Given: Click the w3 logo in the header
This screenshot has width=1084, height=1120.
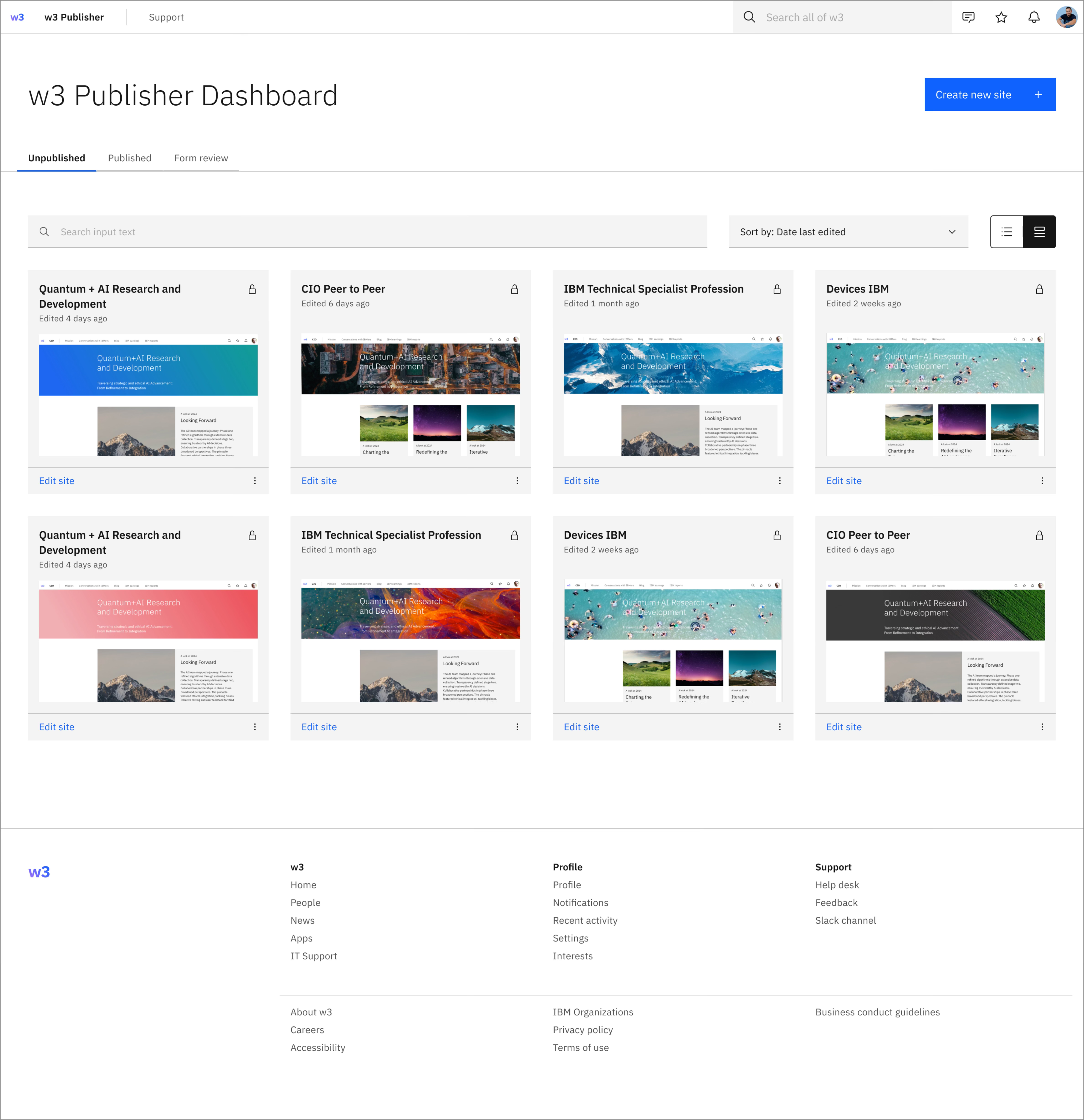Looking at the screenshot, I should point(17,17).
